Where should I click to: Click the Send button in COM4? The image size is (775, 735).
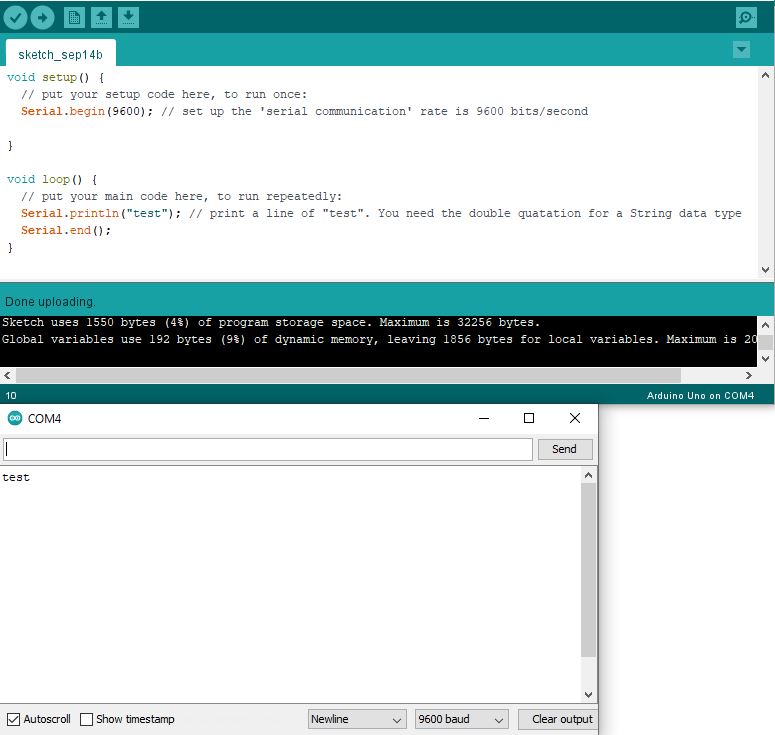(x=564, y=449)
